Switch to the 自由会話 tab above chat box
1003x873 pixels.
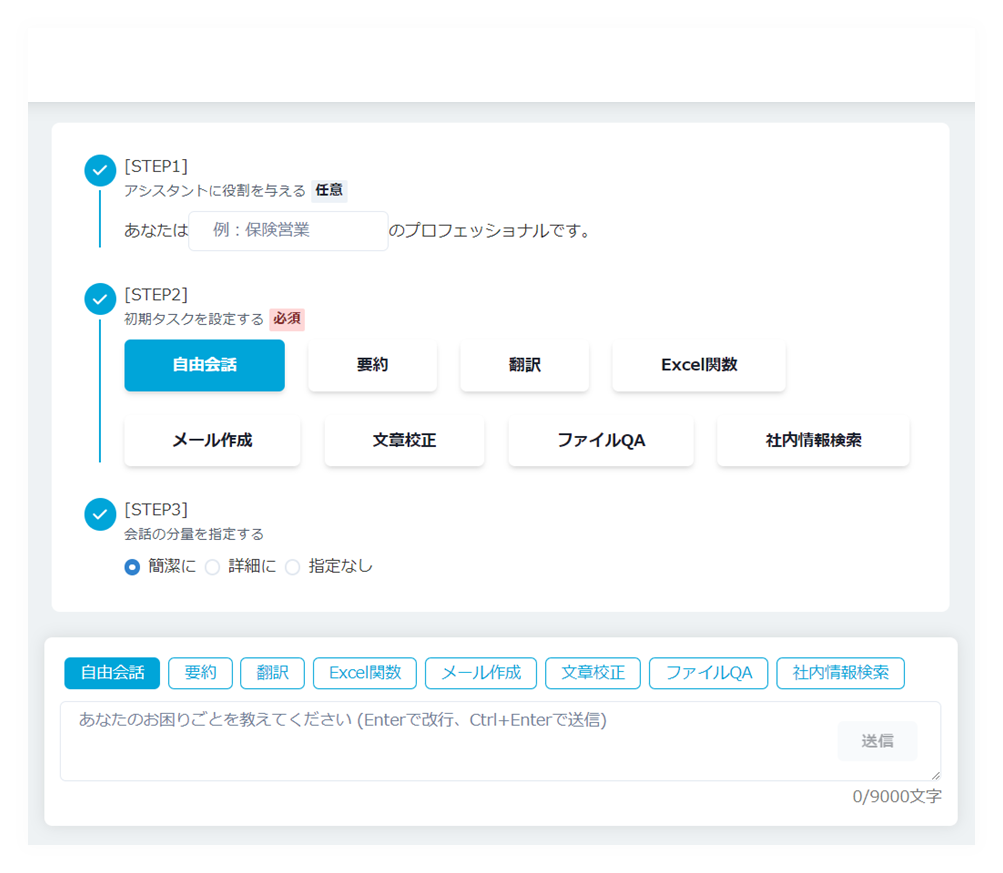(112, 673)
